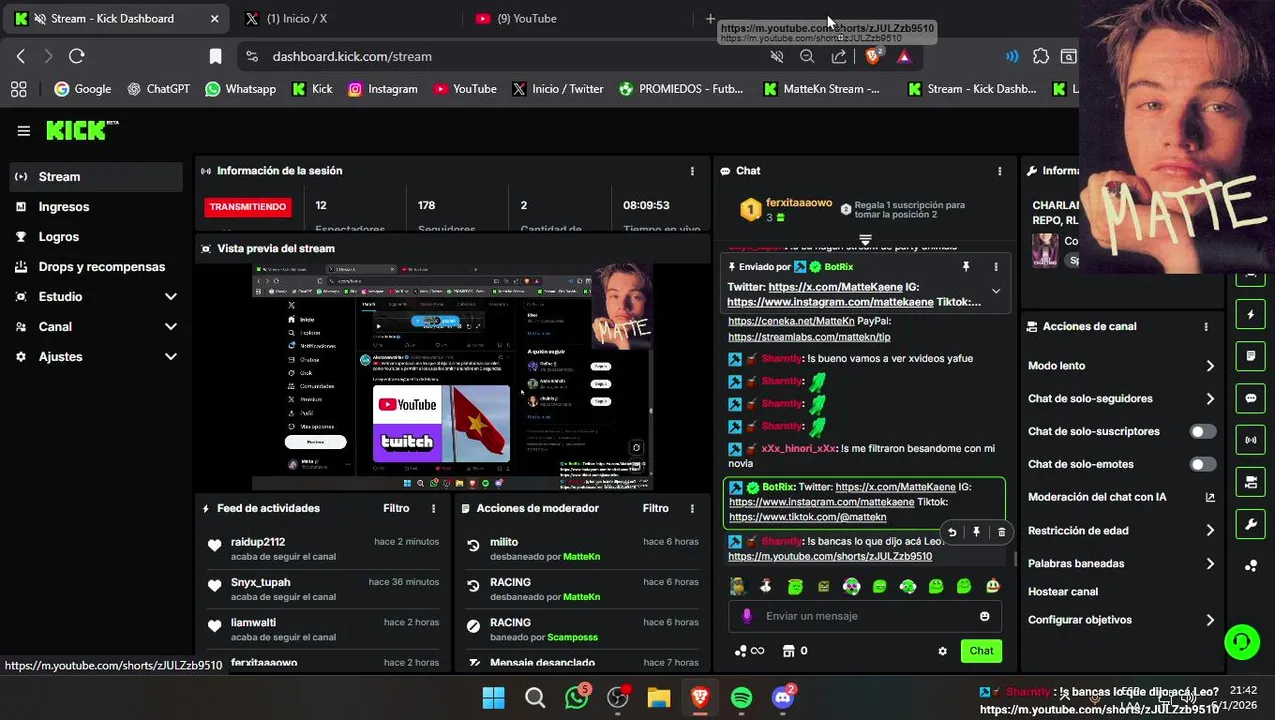This screenshot has height=720, width=1275.
Task: Open Configurar objetivos settings
Action: [x=1122, y=620]
